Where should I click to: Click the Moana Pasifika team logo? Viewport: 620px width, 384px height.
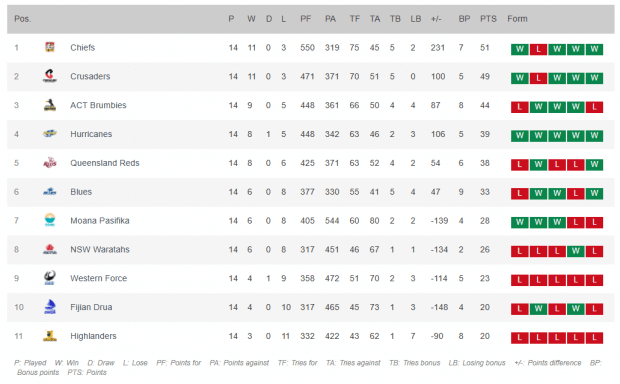tap(50, 220)
